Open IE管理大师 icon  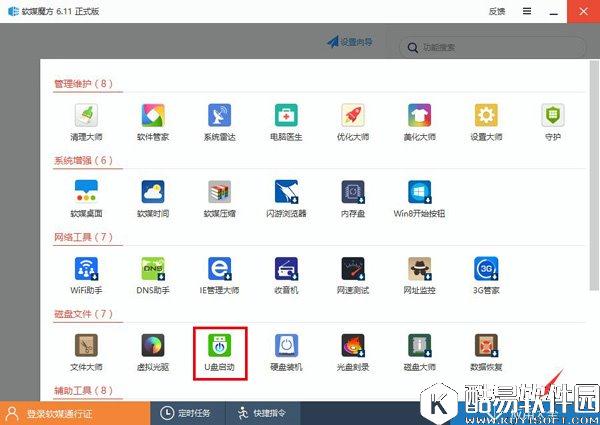(219, 269)
